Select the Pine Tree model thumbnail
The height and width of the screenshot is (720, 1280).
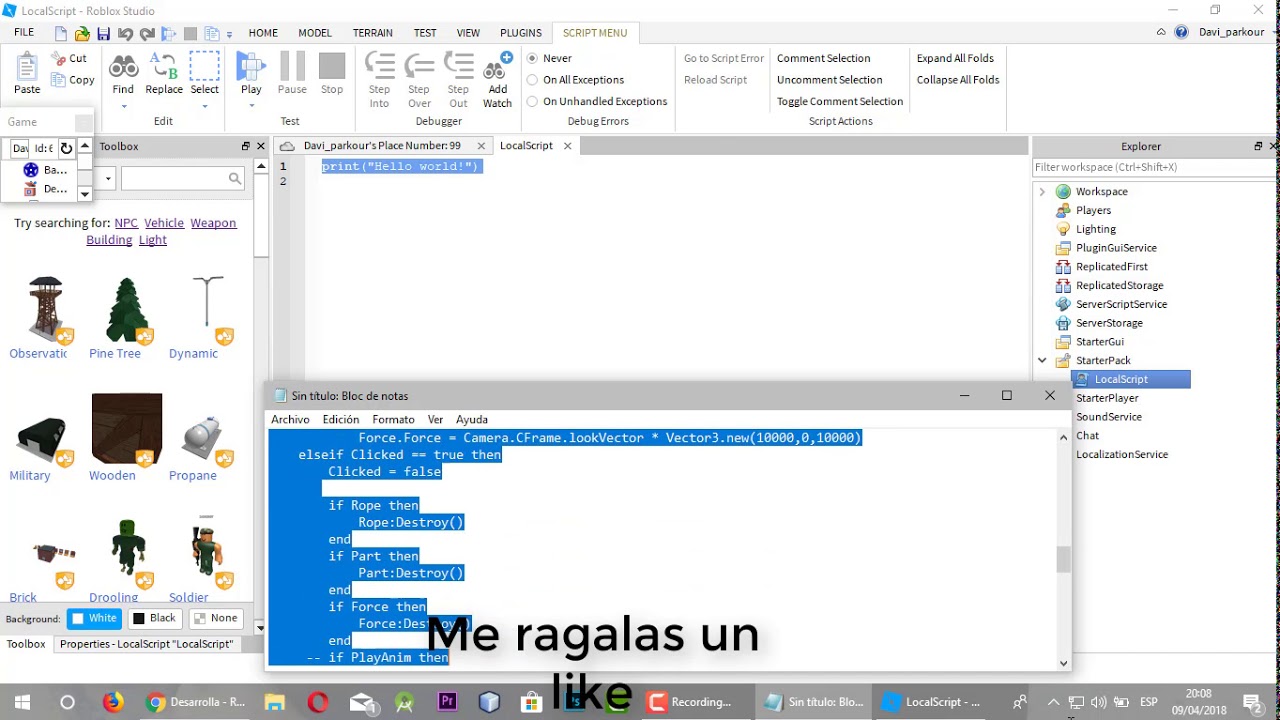coord(126,311)
